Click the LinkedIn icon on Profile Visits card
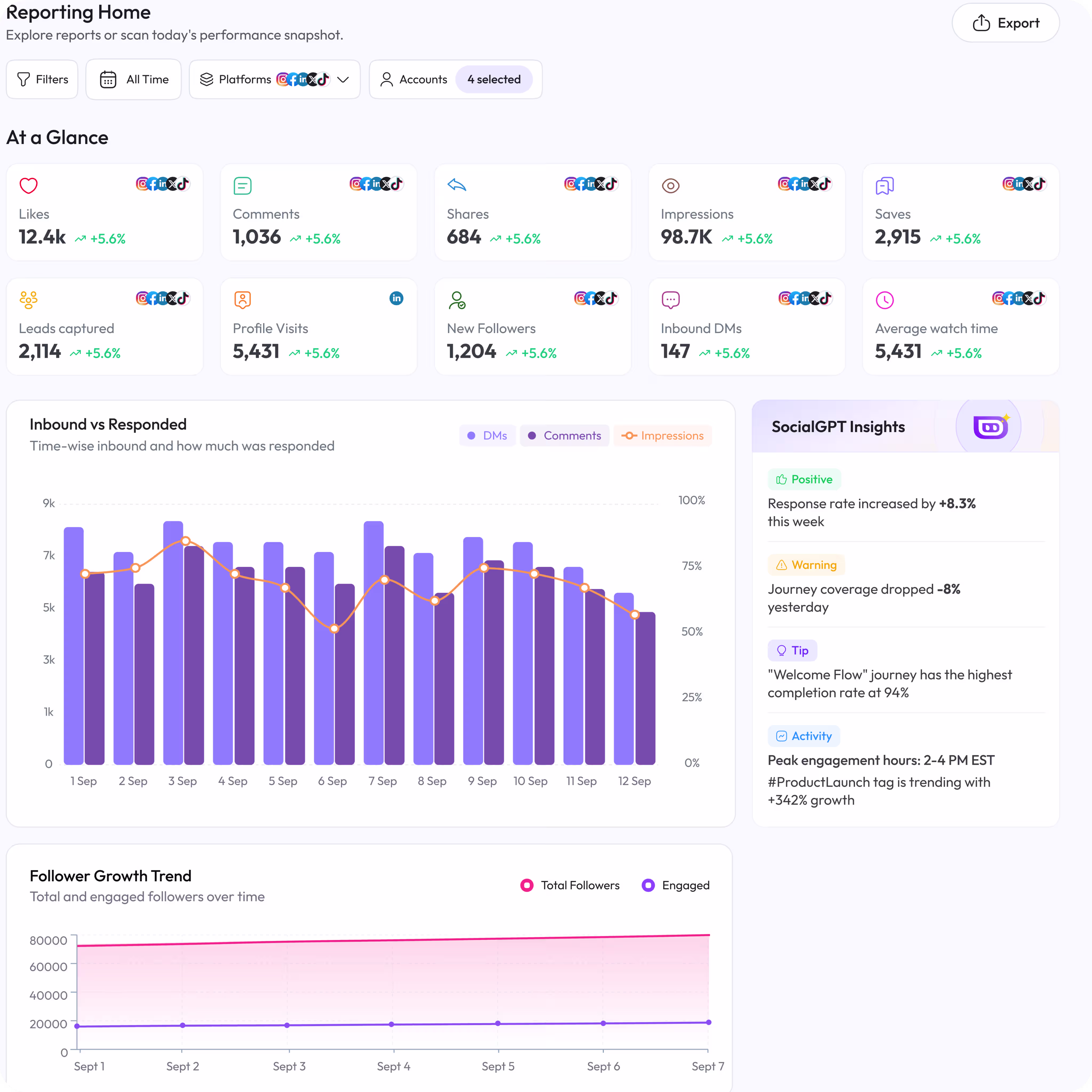Viewport: 1092px width, 1092px height. (396, 298)
